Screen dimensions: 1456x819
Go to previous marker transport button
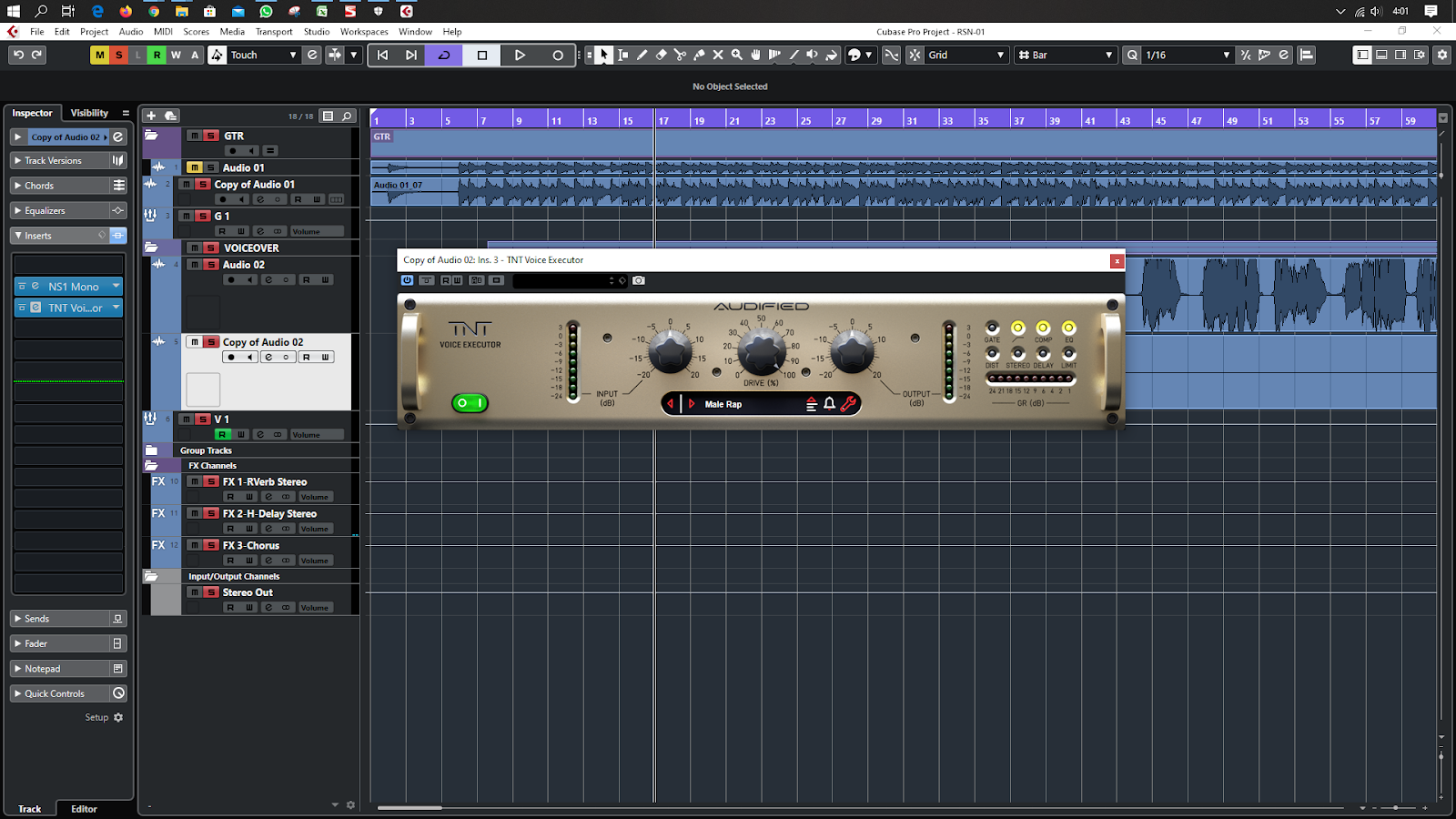pos(383,55)
